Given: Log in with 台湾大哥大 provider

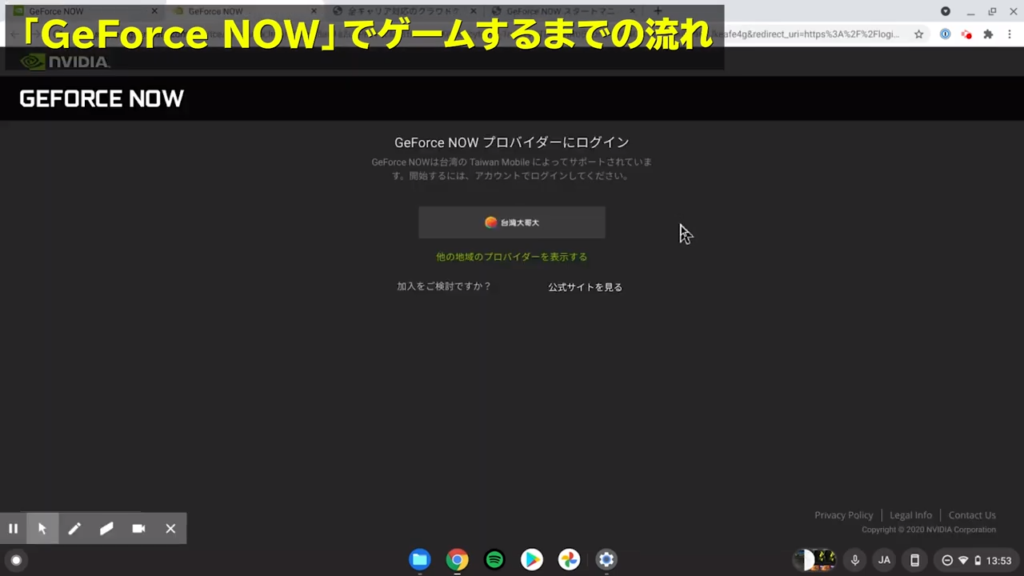Looking at the screenshot, I should pyautogui.click(x=511, y=223).
